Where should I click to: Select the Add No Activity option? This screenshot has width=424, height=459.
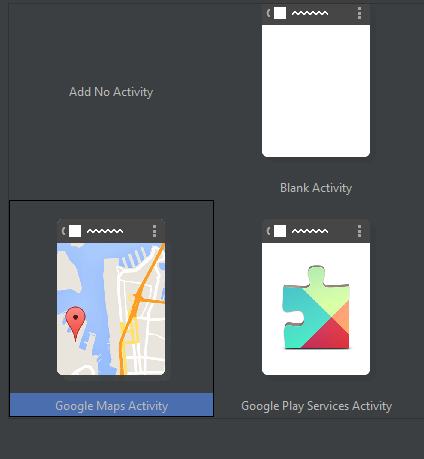pyautogui.click(x=111, y=92)
